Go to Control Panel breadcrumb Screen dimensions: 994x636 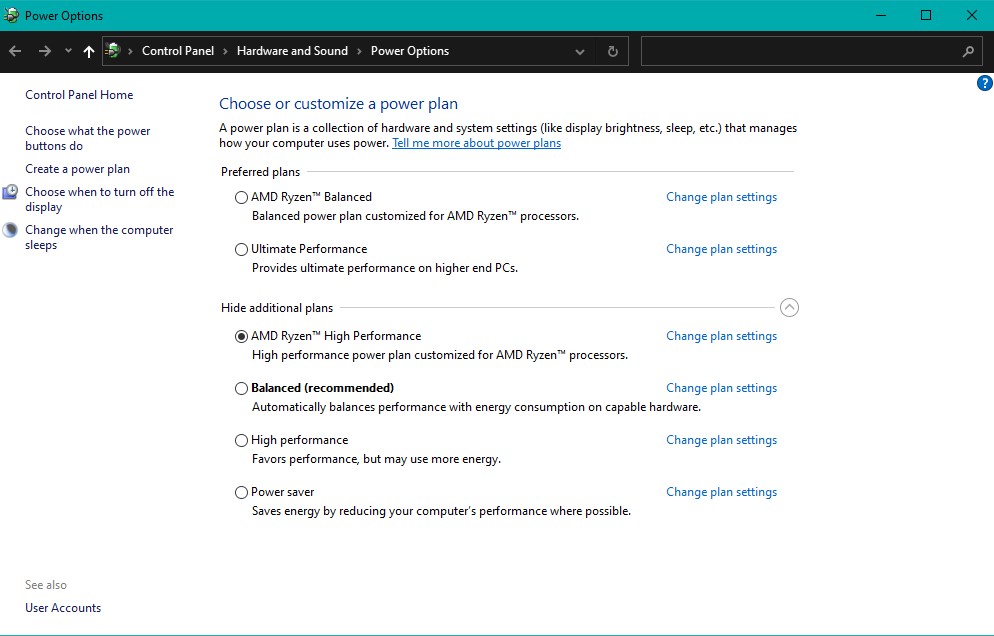pos(178,51)
